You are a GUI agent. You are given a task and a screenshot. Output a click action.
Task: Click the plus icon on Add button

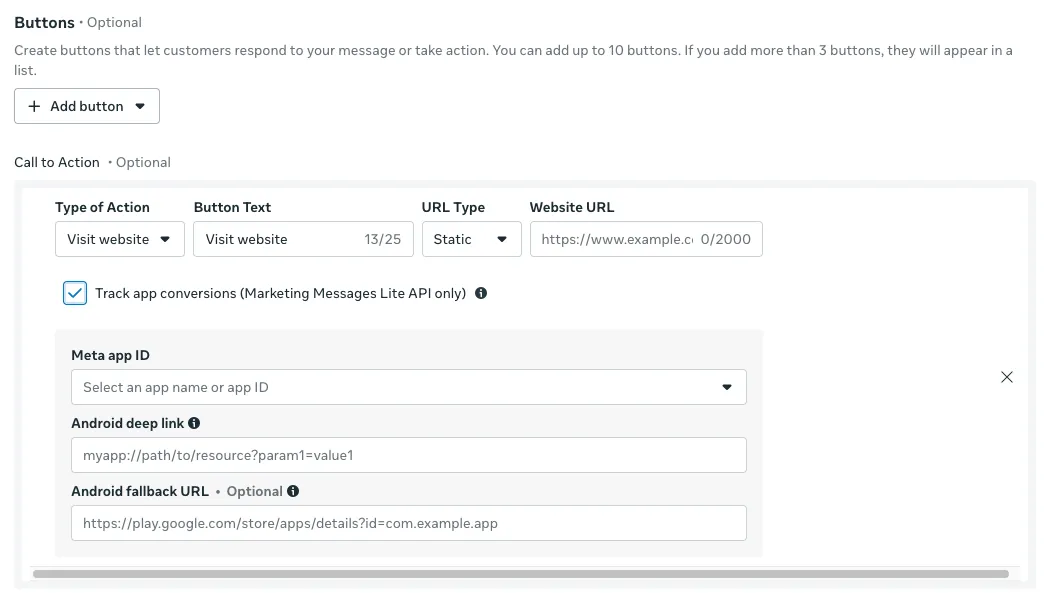(x=35, y=107)
